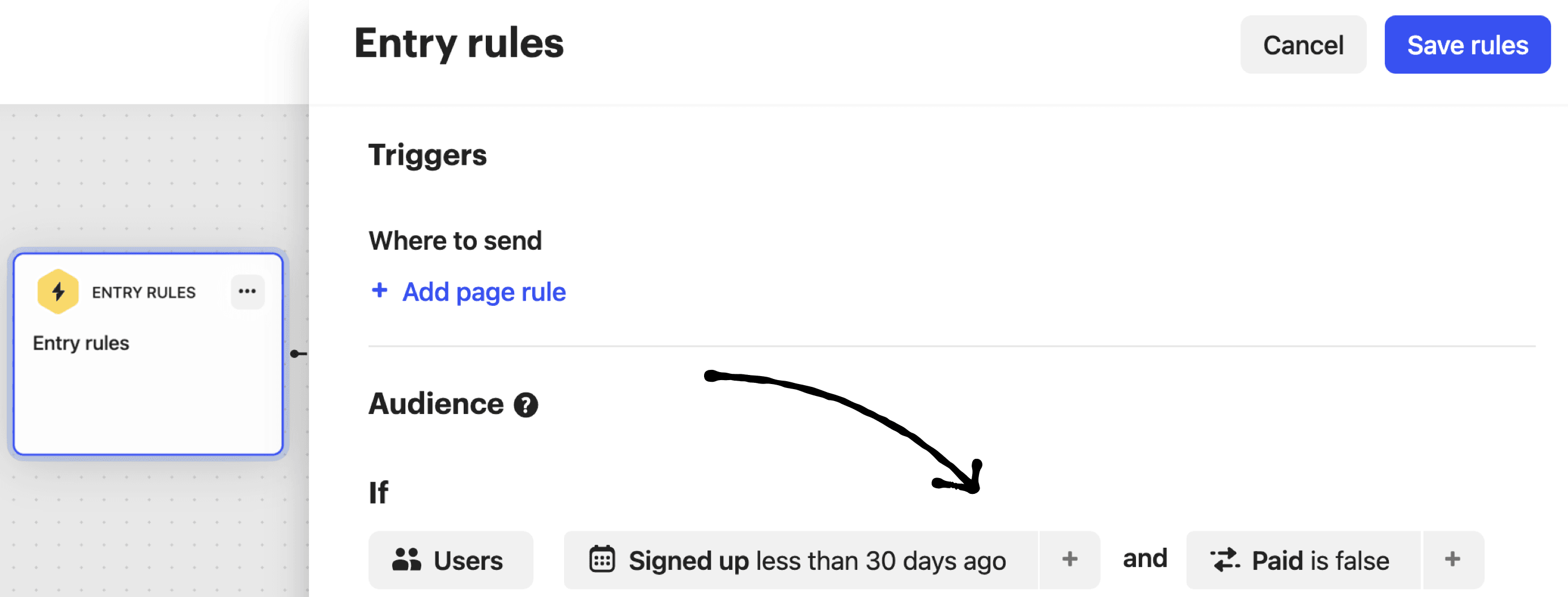
Task: Click Save rules
Action: pyautogui.click(x=1467, y=44)
